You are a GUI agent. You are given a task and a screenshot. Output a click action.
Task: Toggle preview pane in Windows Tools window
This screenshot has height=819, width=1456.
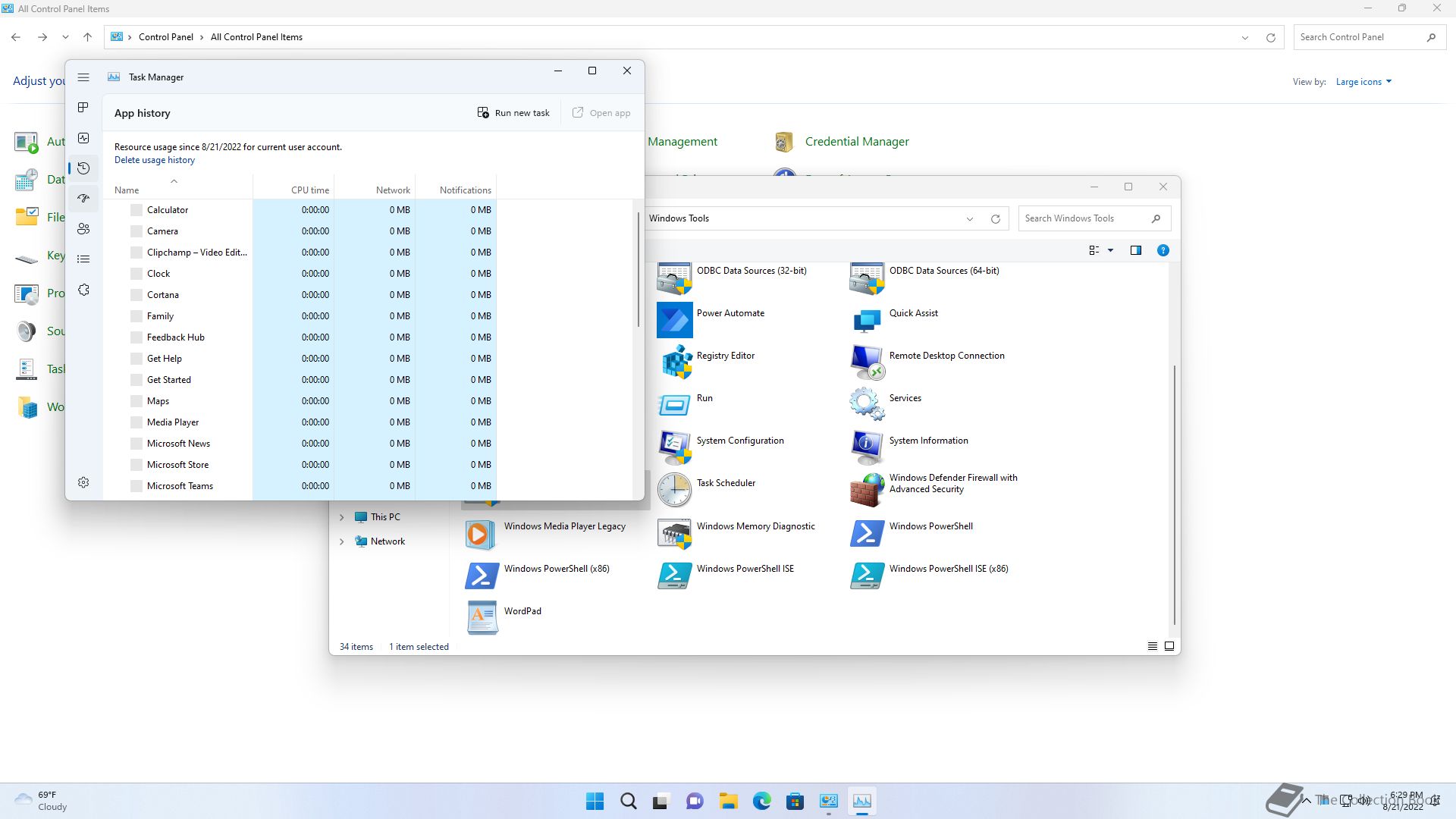click(x=1135, y=250)
